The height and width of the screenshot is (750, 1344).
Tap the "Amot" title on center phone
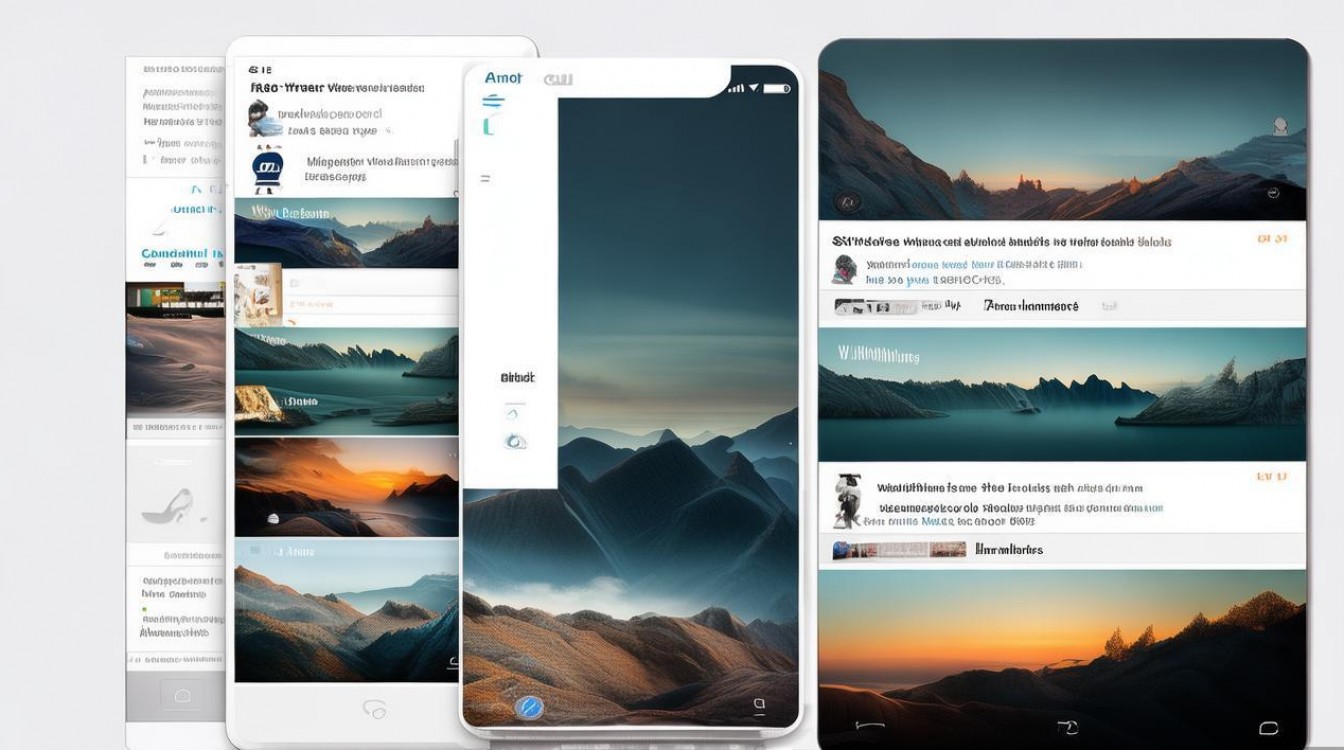pyautogui.click(x=504, y=78)
